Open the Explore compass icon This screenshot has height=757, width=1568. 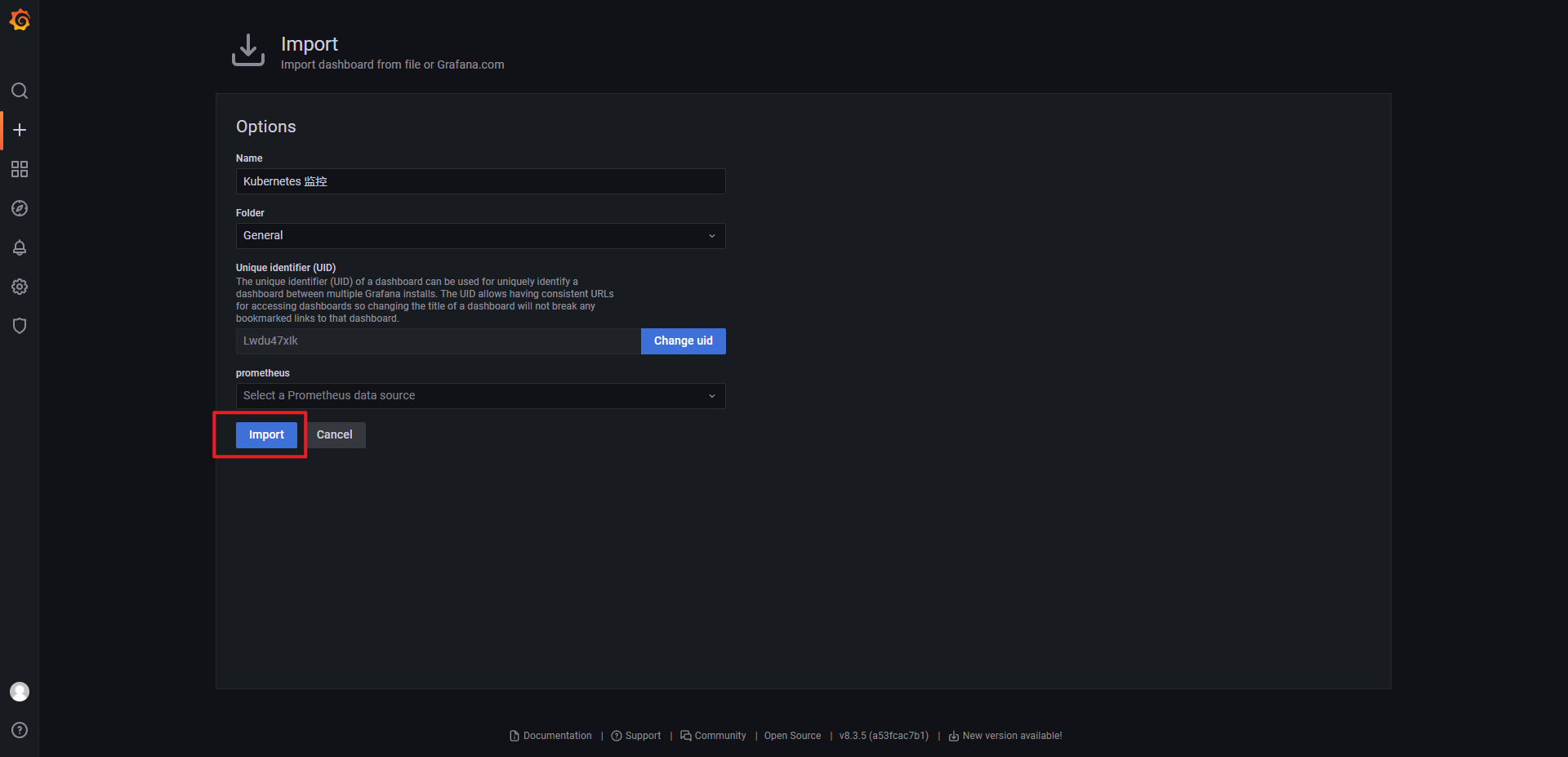20,208
